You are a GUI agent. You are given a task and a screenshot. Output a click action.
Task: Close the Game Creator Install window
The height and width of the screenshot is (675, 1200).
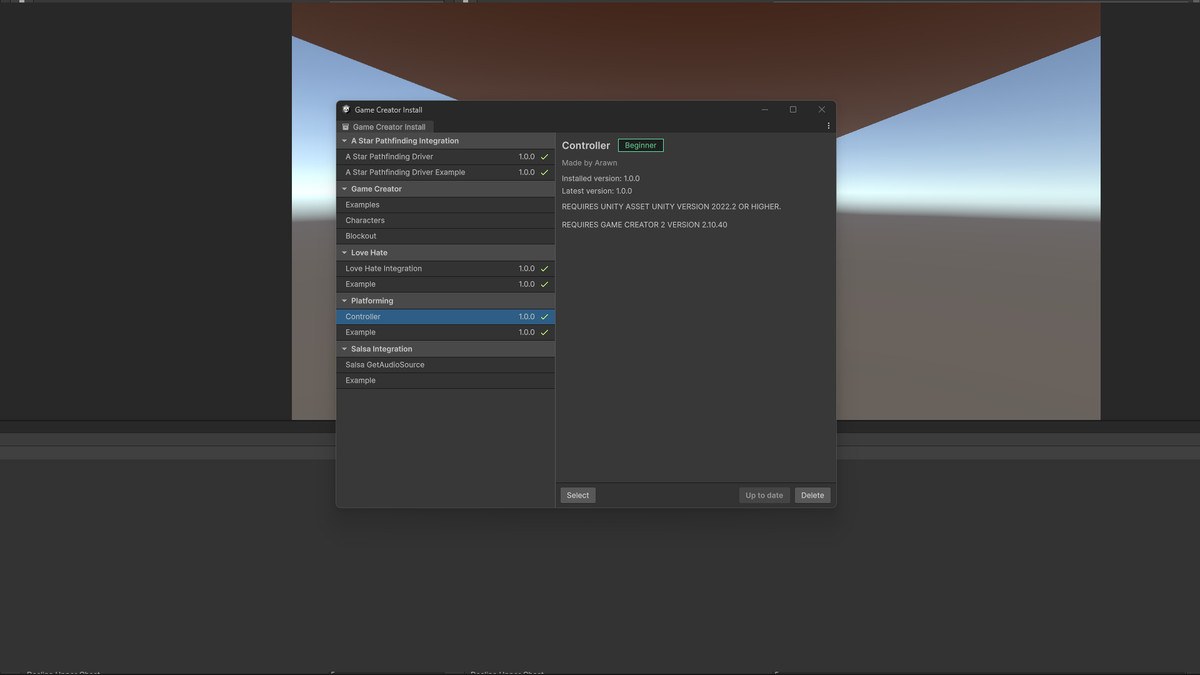pos(822,110)
